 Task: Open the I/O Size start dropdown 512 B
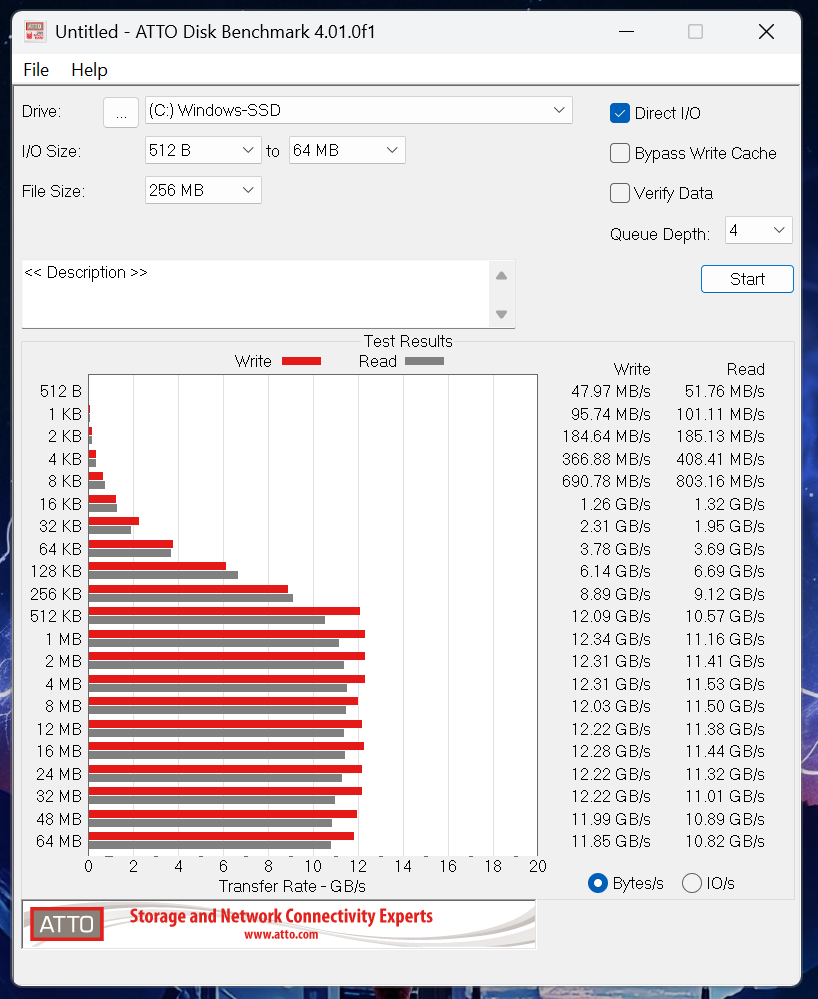click(x=203, y=150)
